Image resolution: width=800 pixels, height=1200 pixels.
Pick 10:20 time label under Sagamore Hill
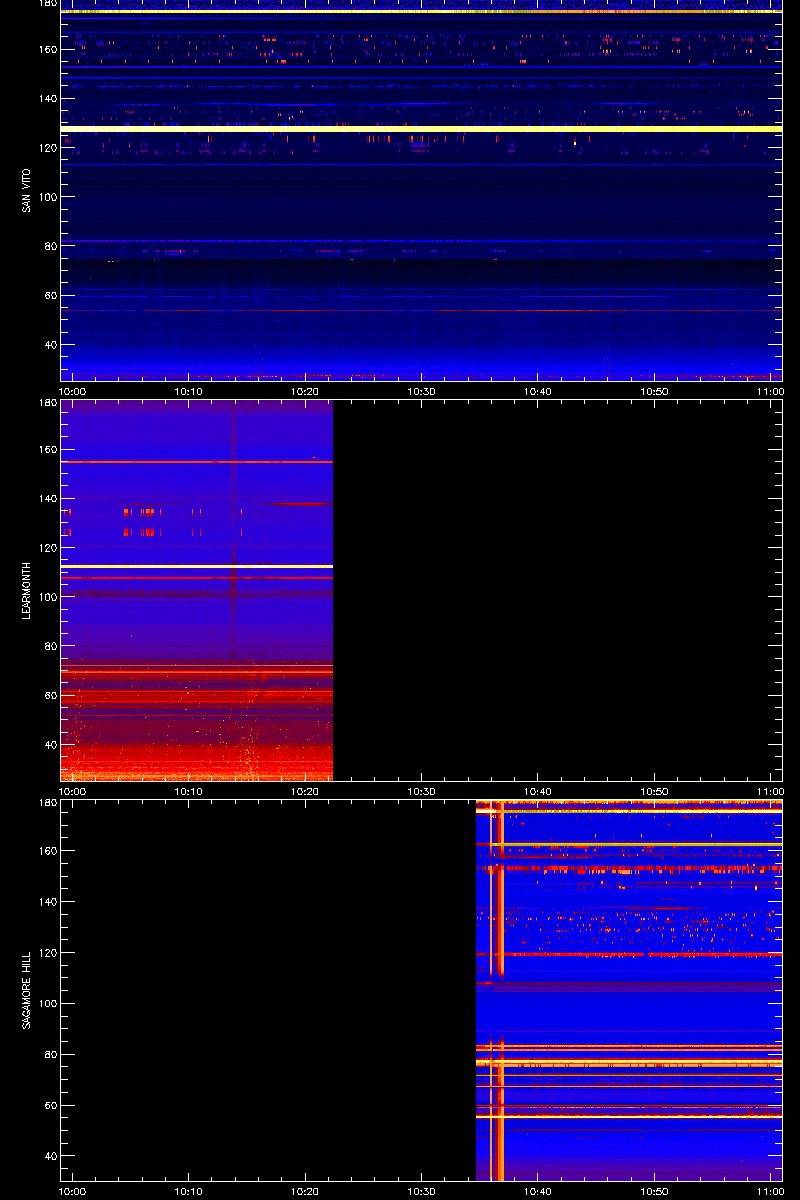[305, 1191]
